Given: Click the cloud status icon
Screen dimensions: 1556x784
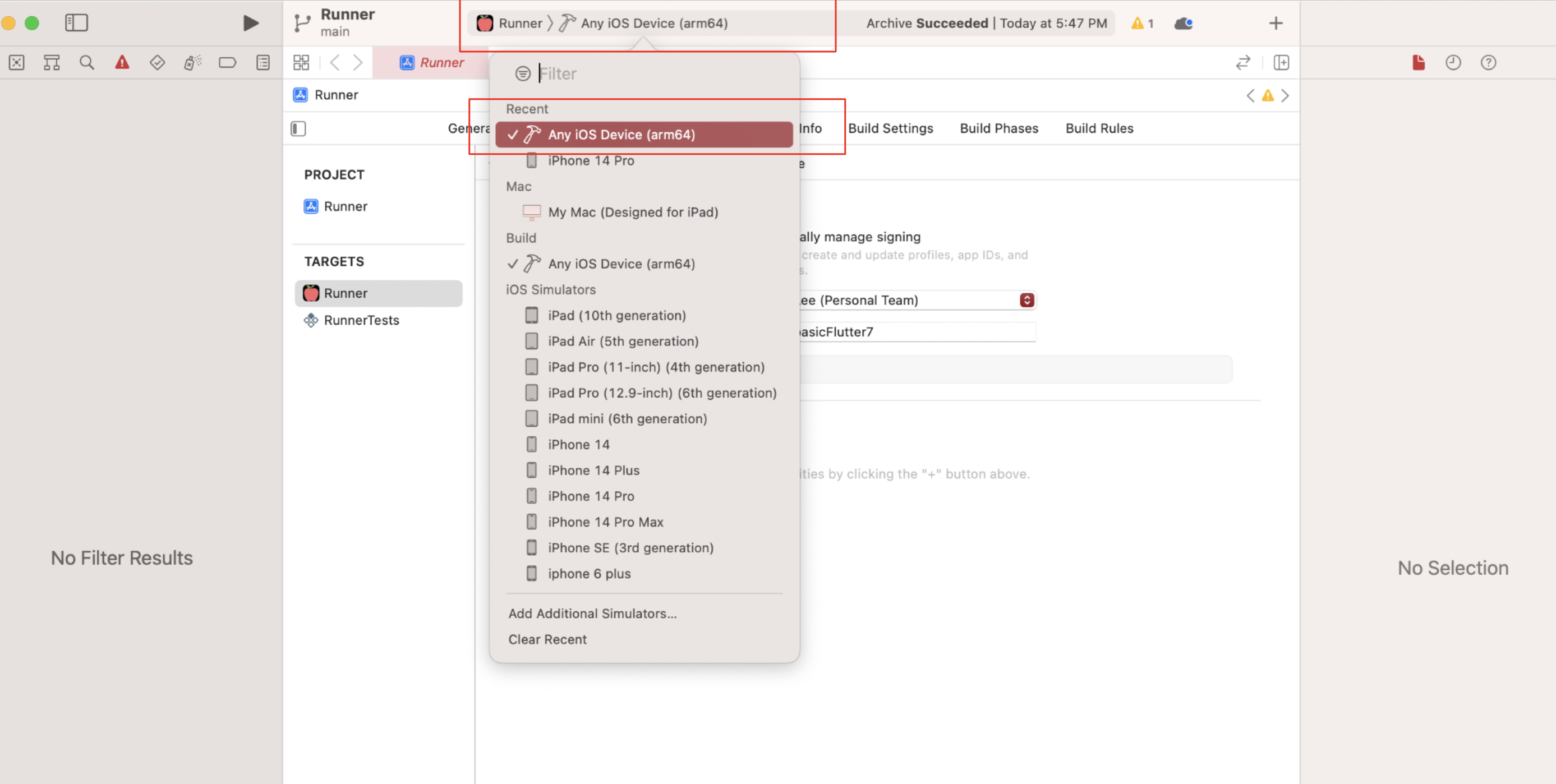Looking at the screenshot, I should tap(1182, 24).
